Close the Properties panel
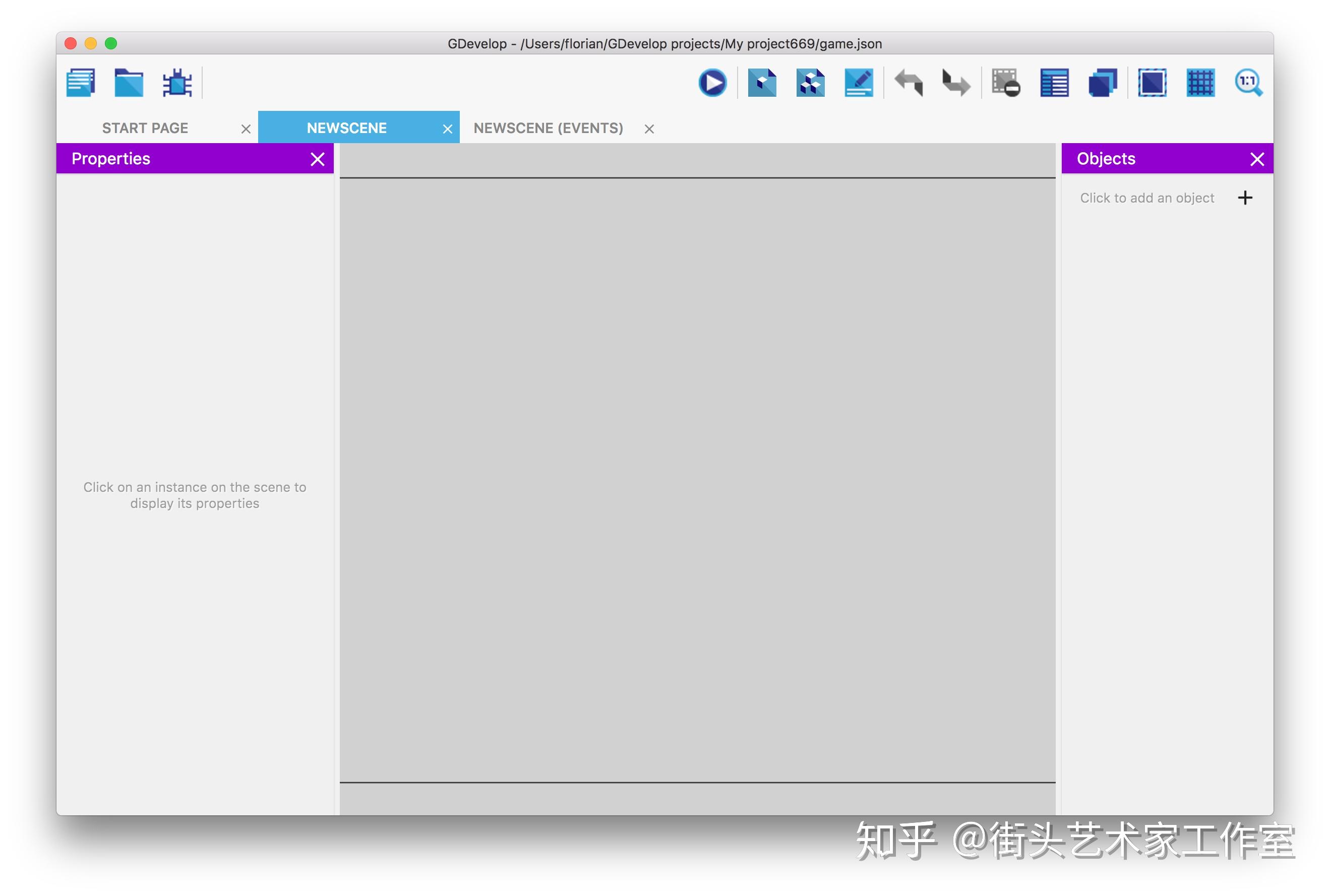Screen dimensions: 1330x896 (317, 159)
